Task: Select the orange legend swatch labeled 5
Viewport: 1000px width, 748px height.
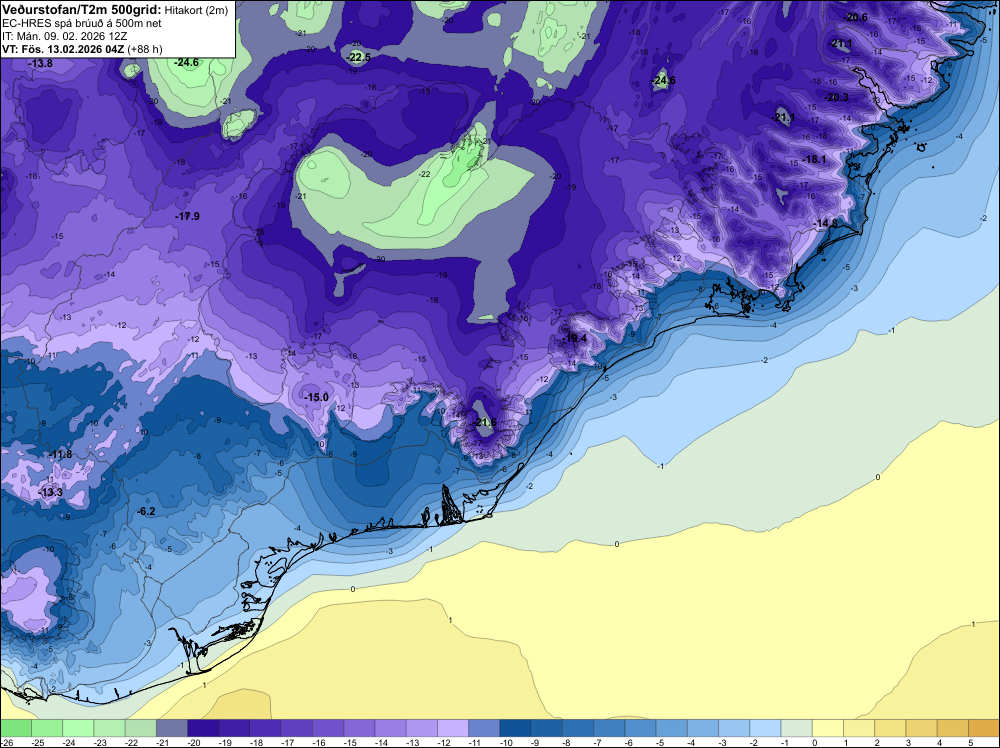Action: tap(984, 728)
